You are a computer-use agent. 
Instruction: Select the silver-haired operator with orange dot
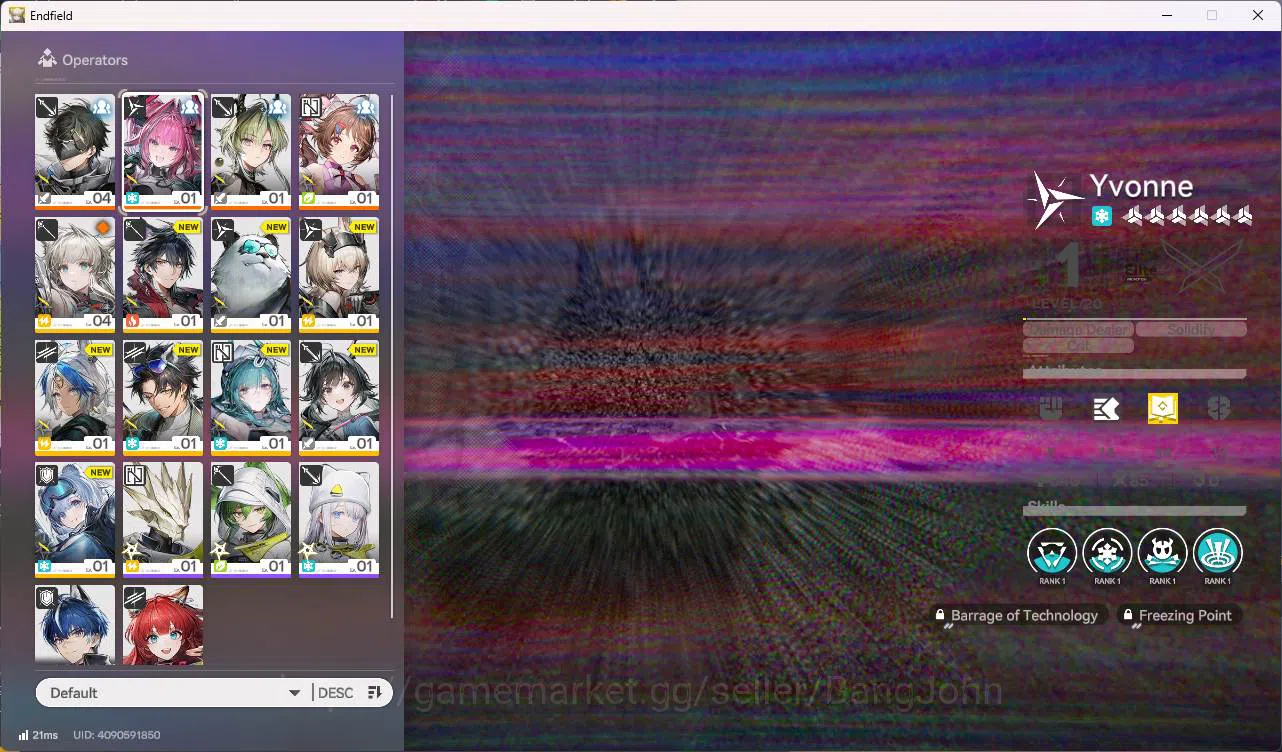point(75,275)
